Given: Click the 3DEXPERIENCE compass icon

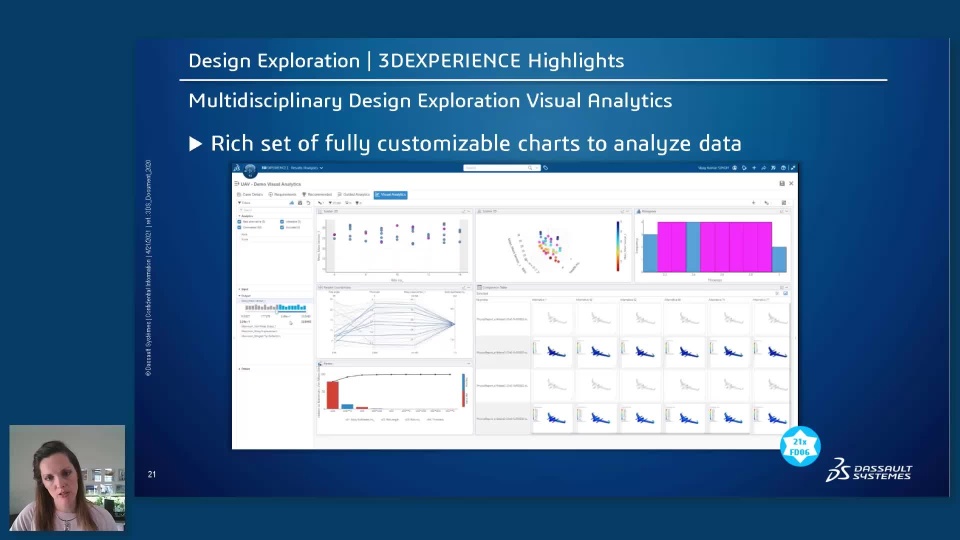Looking at the screenshot, I should 250,170.
